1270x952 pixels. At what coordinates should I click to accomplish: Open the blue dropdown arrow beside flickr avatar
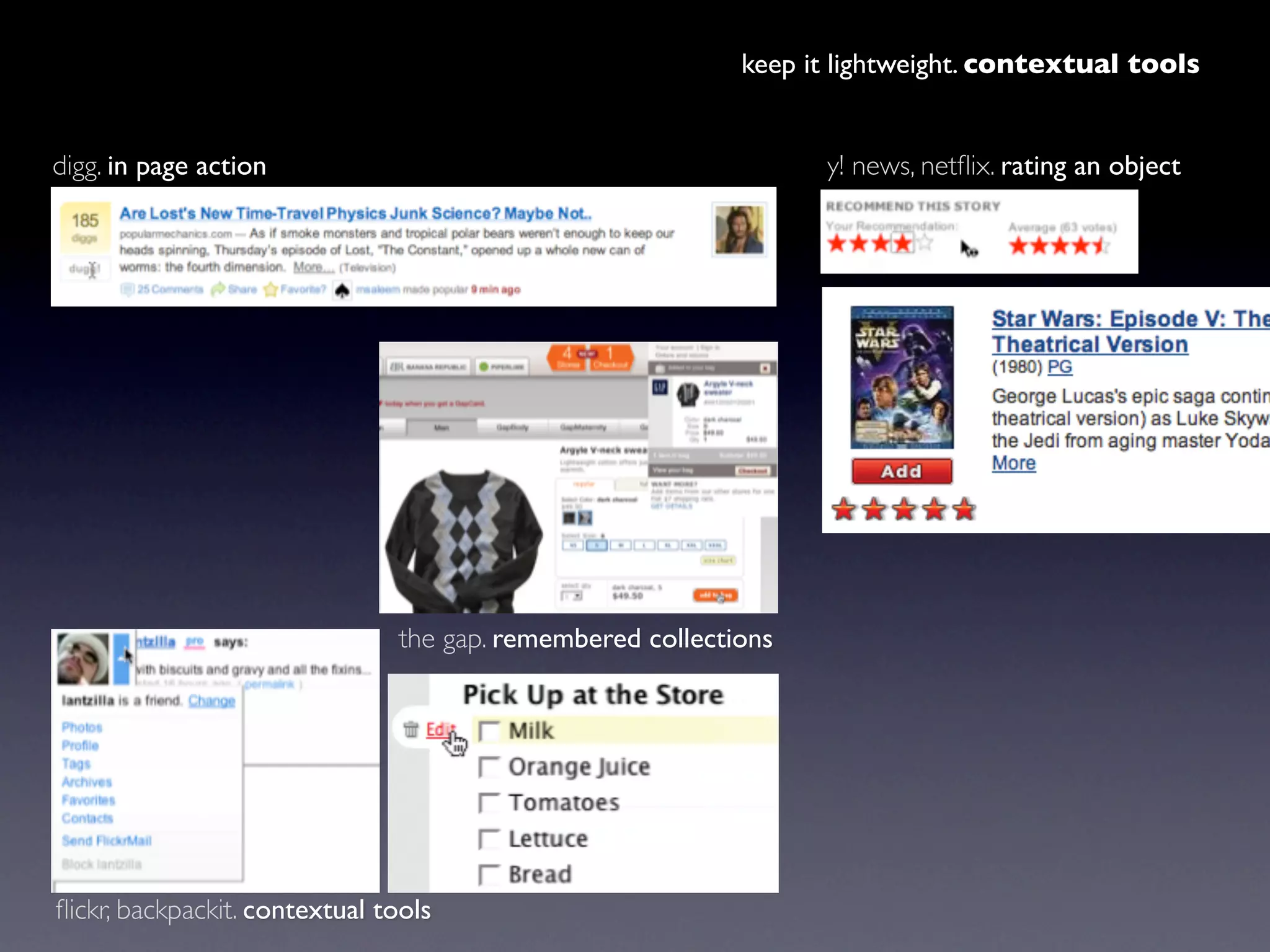(122, 658)
